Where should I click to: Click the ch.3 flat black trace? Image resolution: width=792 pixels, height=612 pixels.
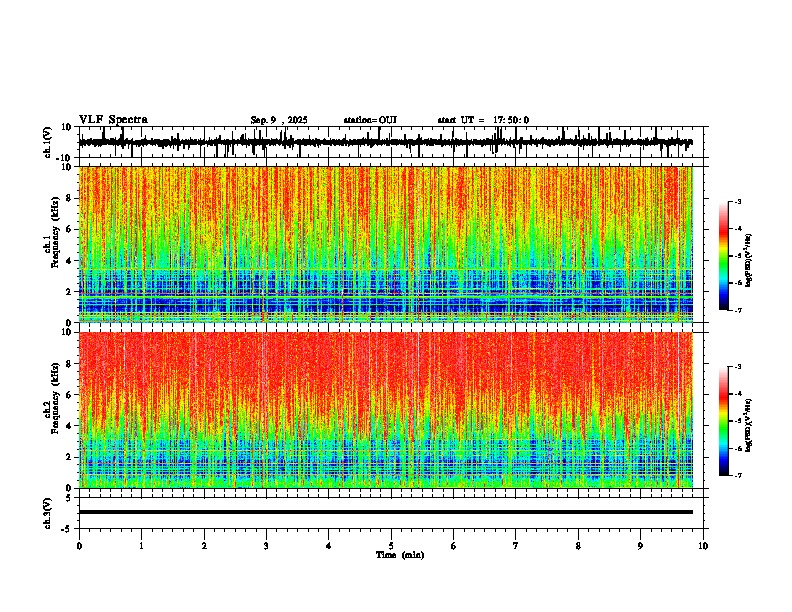(385, 512)
